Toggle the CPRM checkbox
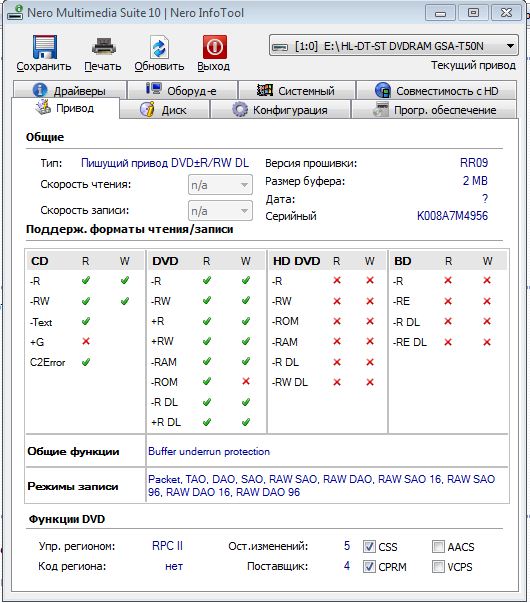The width and height of the screenshot is (530, 603). [369, 566]
